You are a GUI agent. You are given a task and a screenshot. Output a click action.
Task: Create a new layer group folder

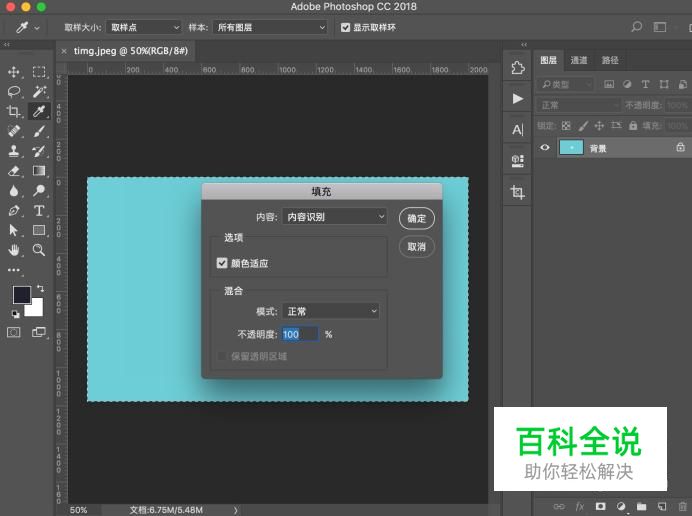(642, 506)
